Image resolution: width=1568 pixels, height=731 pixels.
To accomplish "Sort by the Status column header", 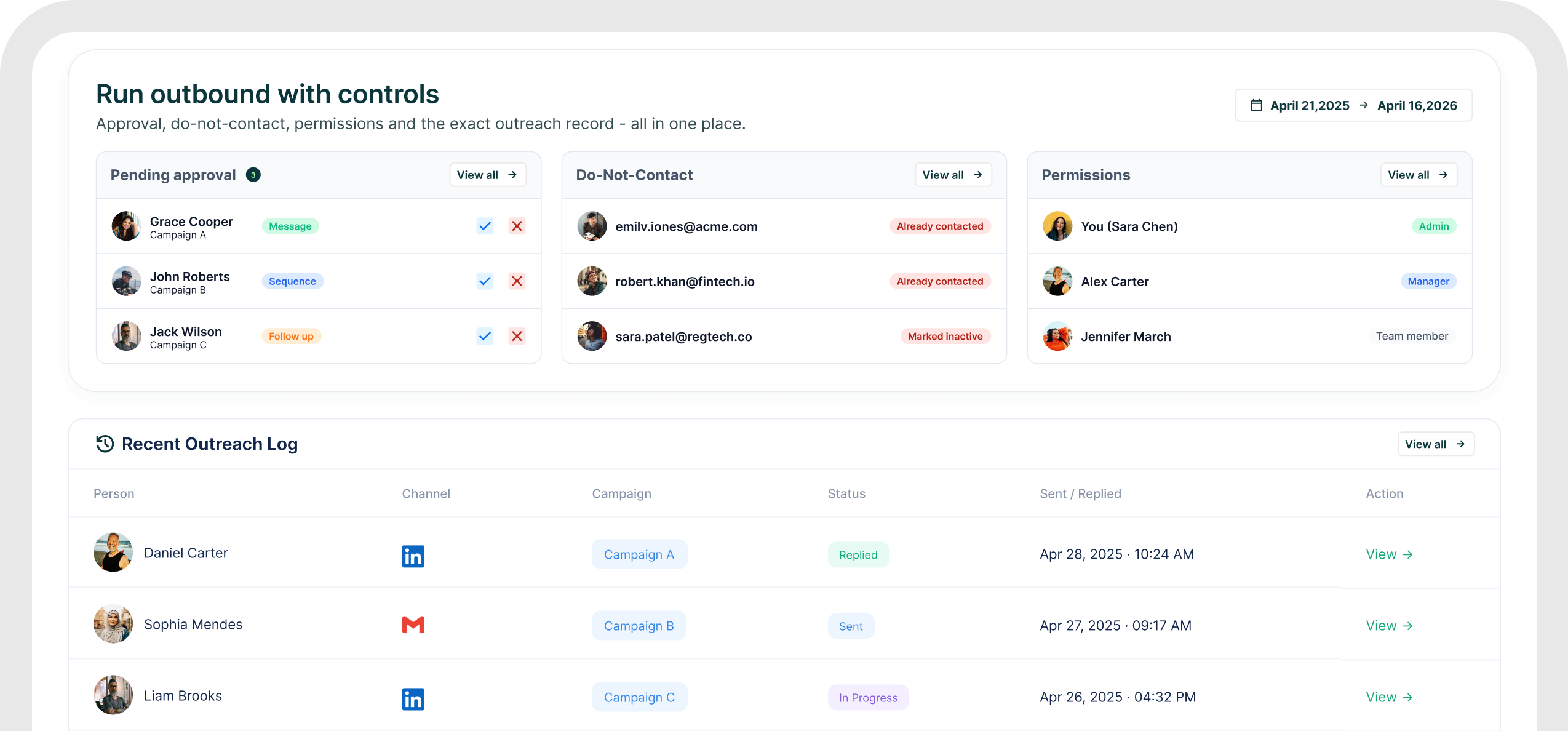I will (x=846, y=493).
